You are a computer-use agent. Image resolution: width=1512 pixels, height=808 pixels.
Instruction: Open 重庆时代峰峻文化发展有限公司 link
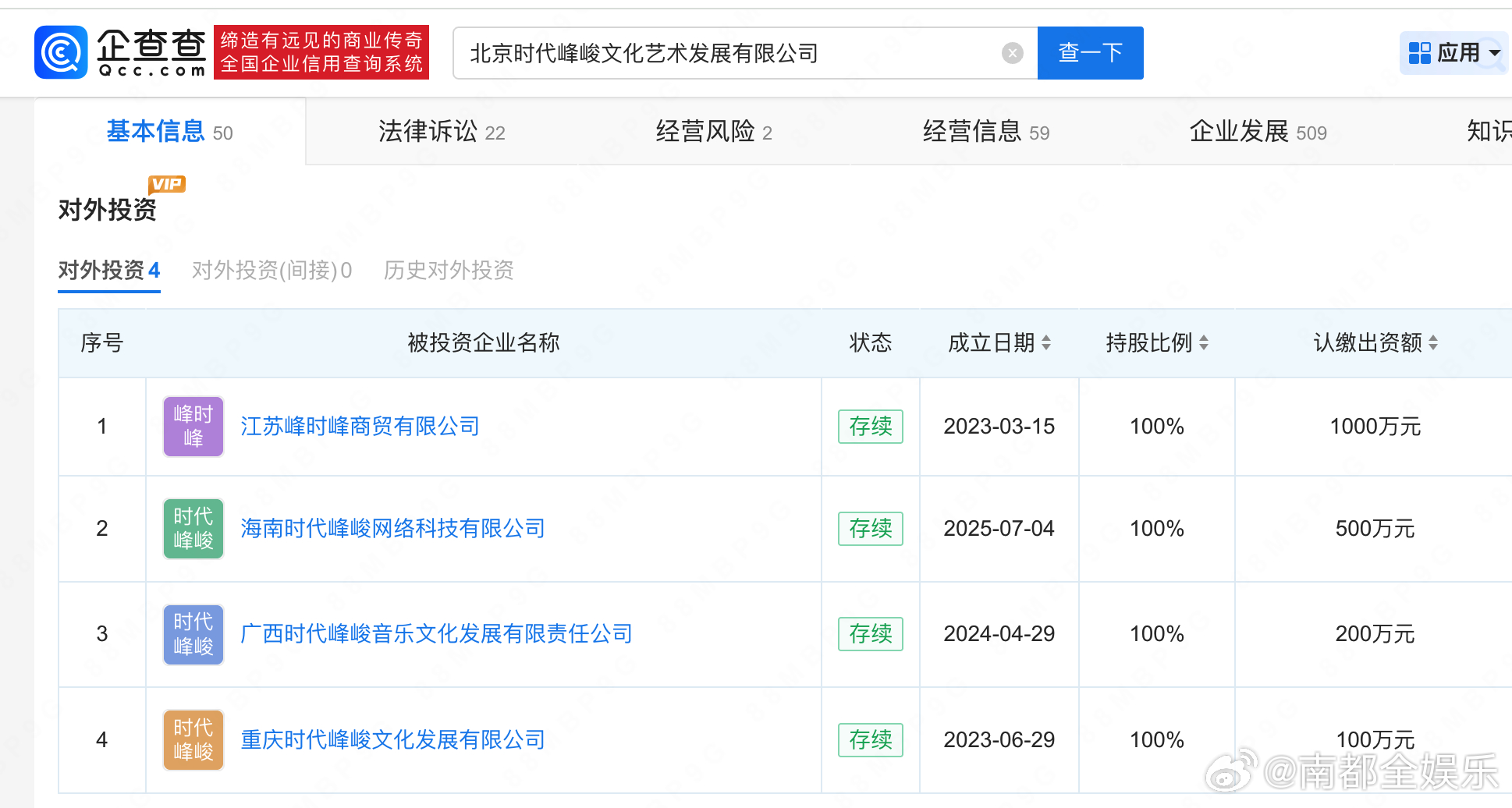[x=392, y=740]
